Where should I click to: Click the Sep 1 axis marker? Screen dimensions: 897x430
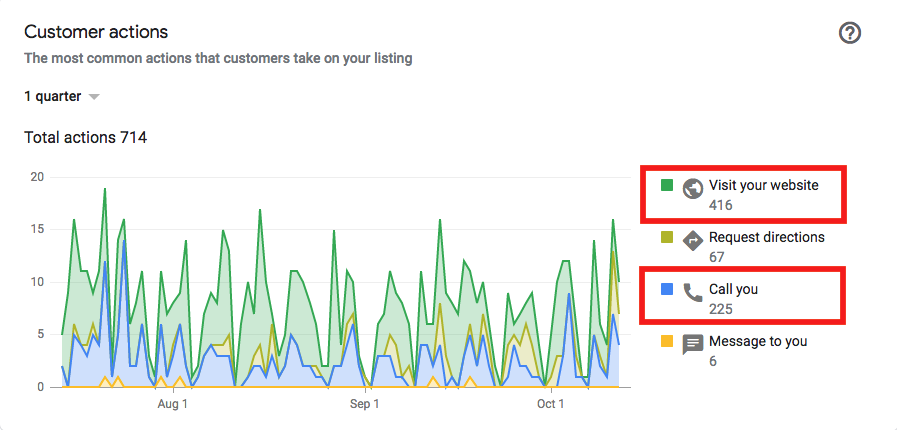tap(364, 404)
